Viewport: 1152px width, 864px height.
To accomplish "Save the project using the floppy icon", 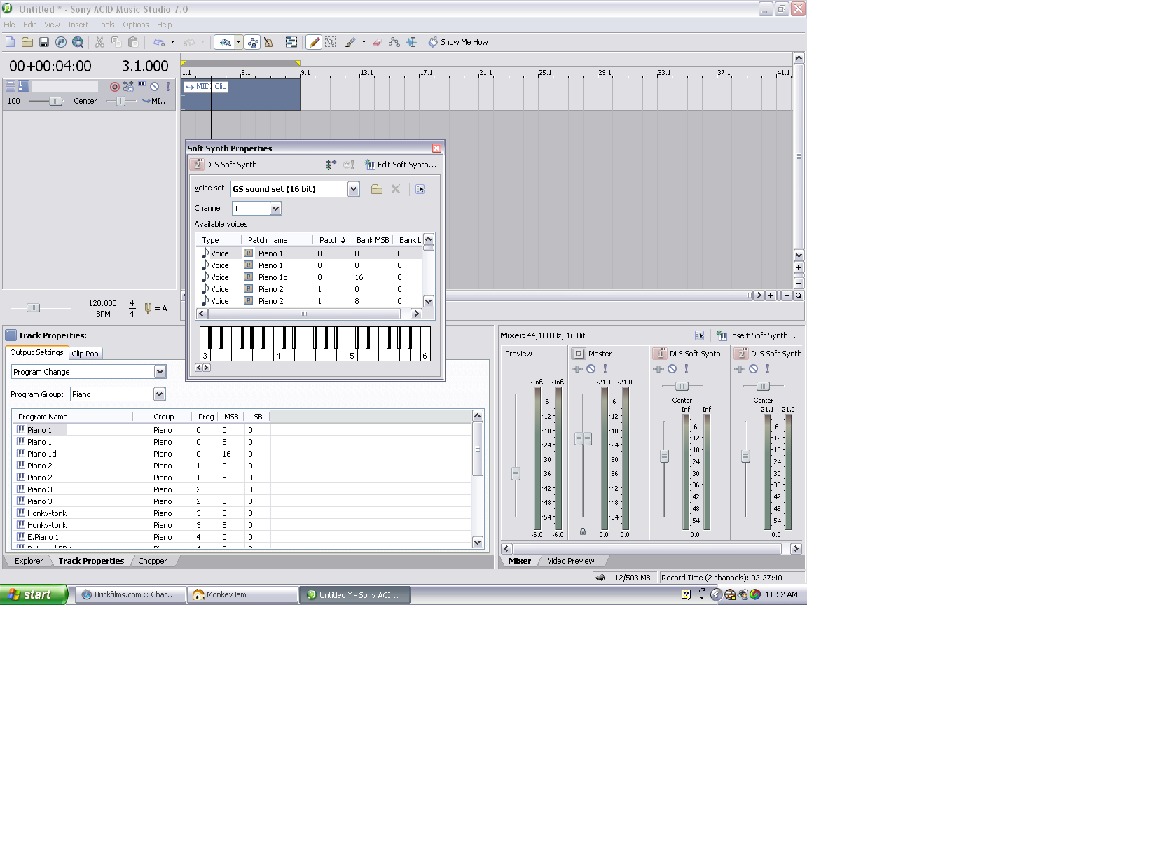I will (x=43, y=42).
